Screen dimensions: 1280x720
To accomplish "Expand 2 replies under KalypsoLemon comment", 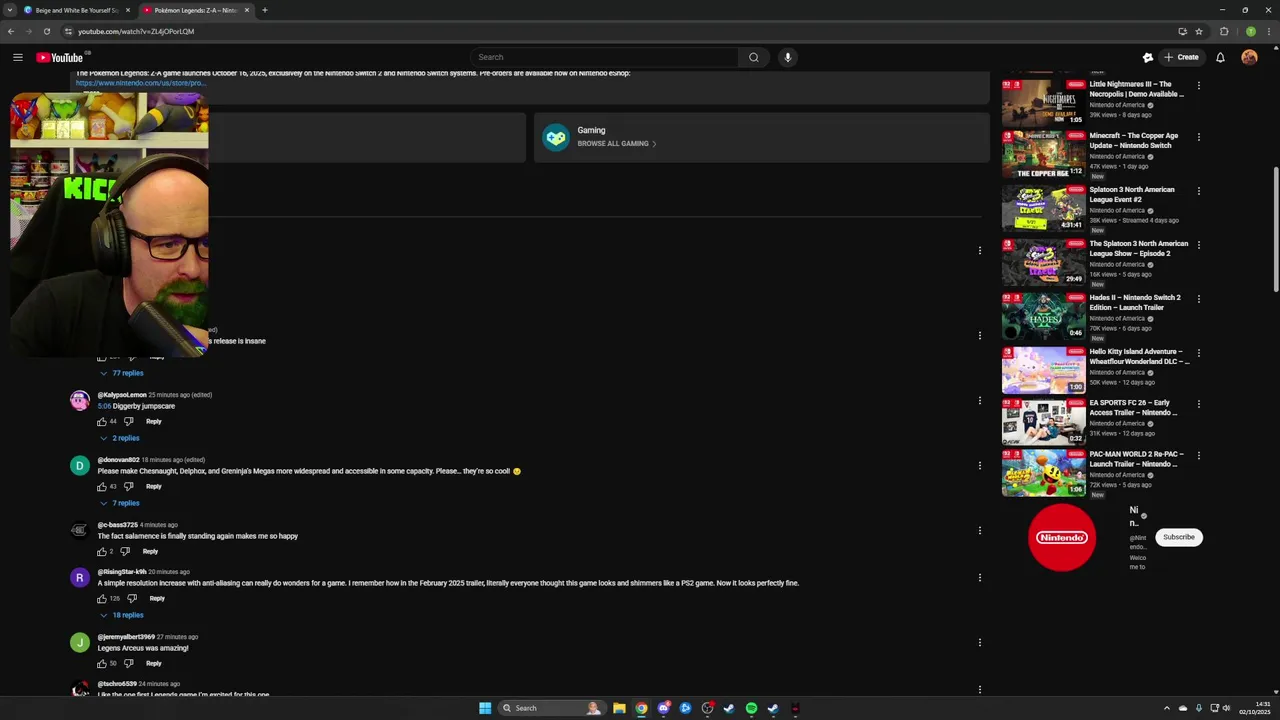I will [119, 438].
